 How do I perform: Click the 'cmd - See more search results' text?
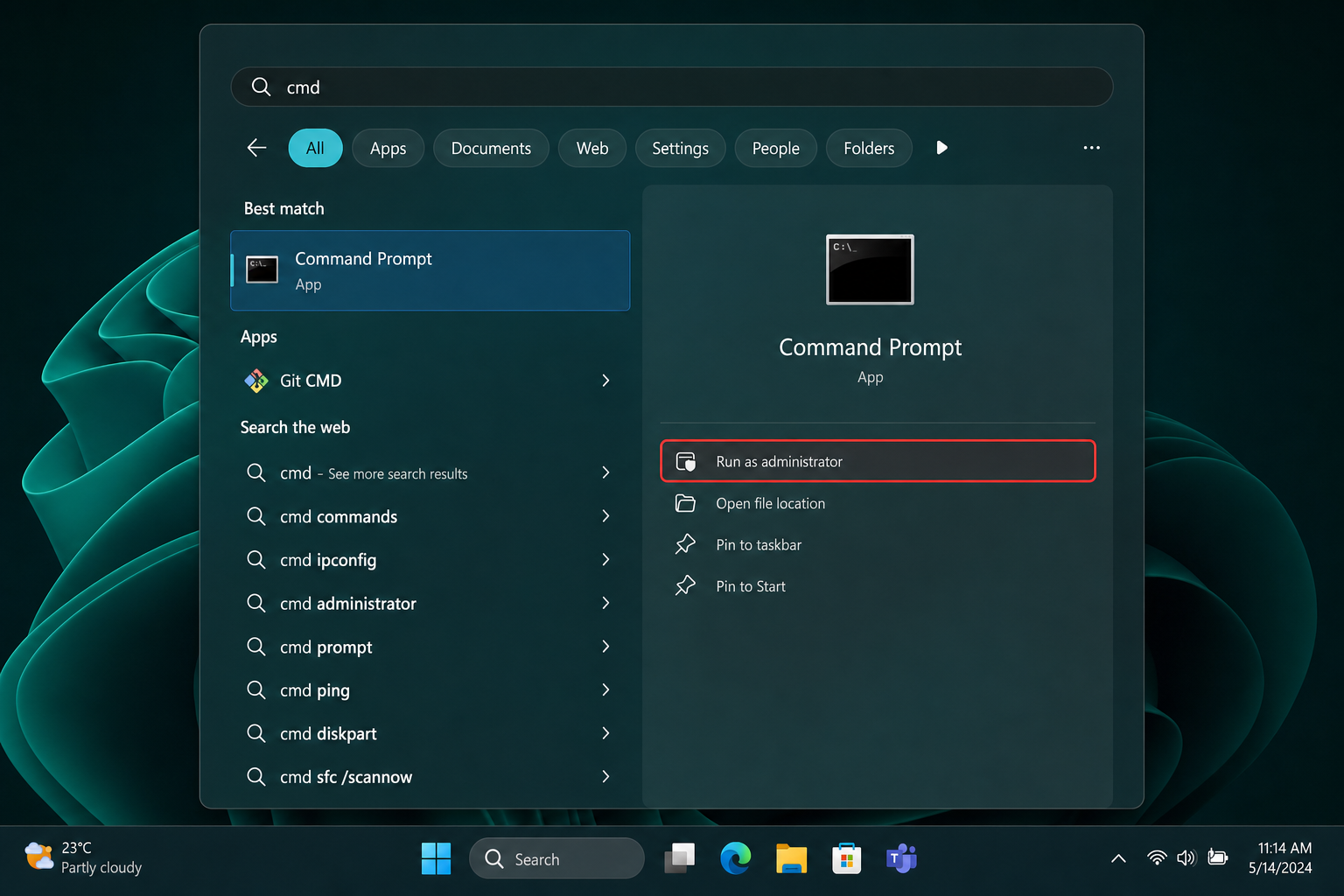374,473
